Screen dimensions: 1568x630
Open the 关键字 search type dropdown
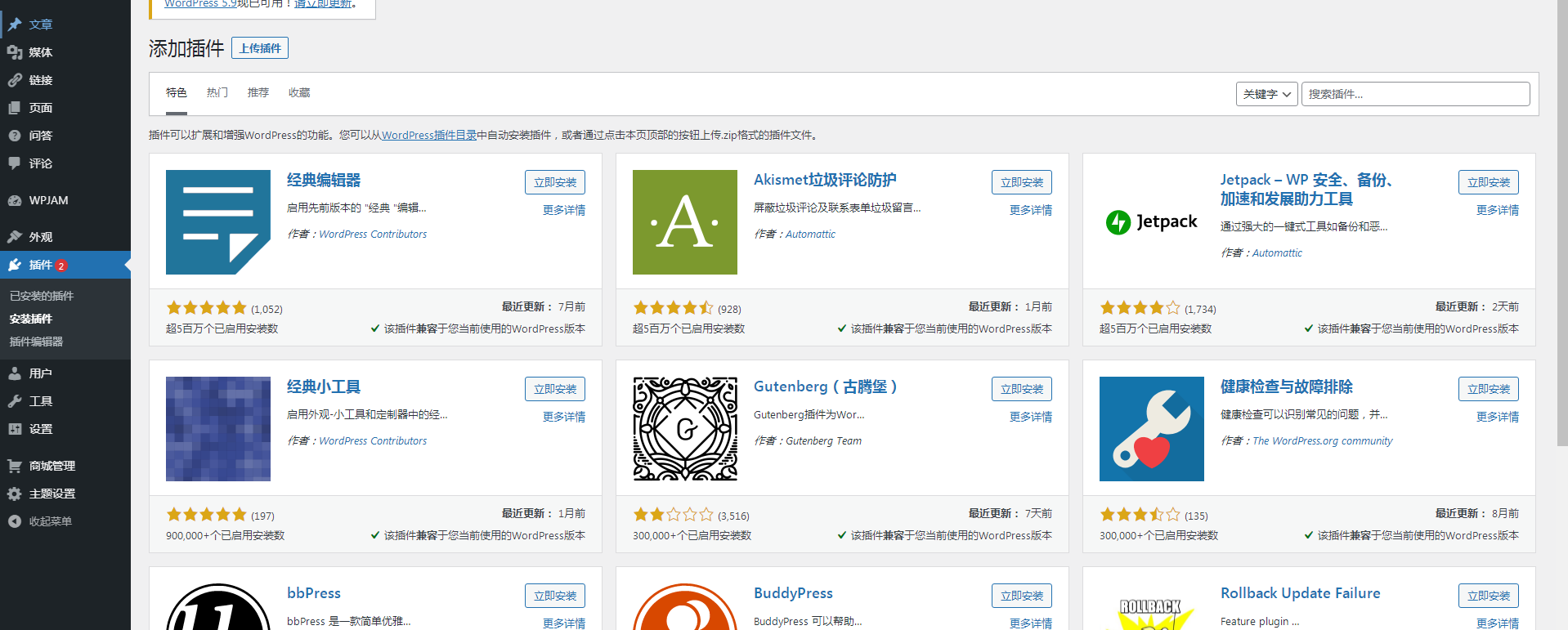pyautogui.click(x=1266, y=94)
